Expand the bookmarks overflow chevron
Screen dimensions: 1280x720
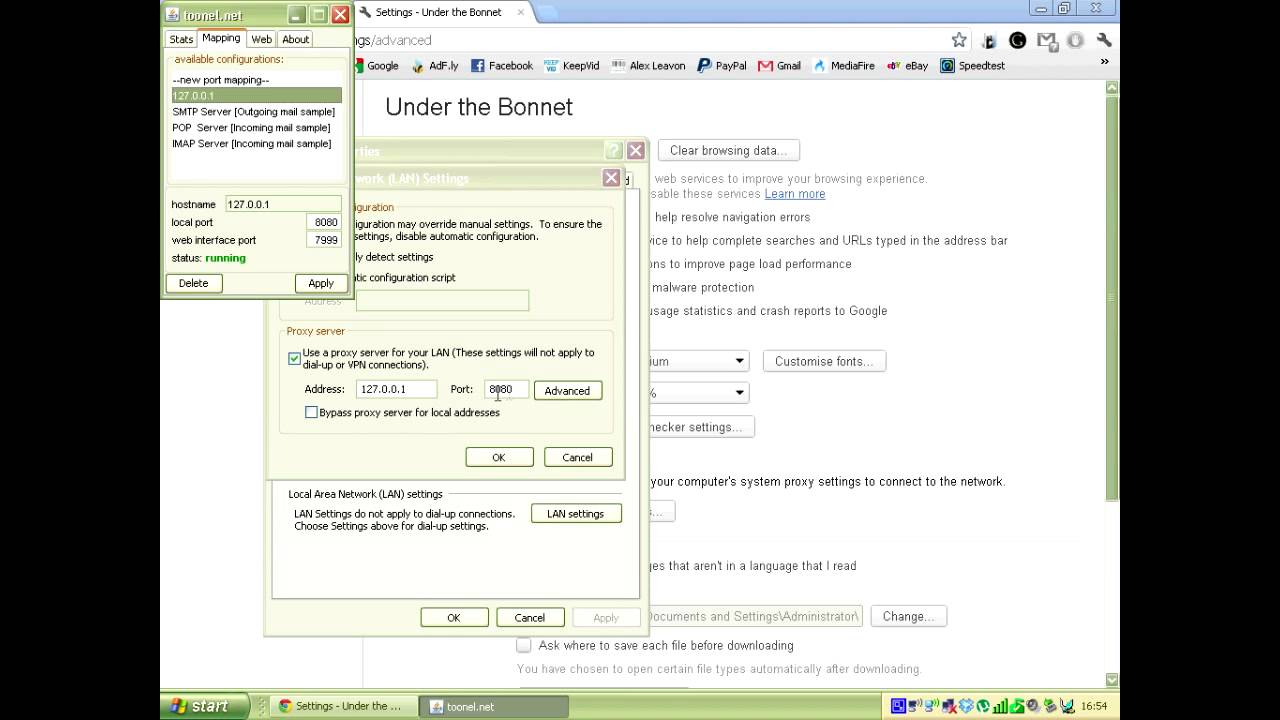pos(1105,62)
